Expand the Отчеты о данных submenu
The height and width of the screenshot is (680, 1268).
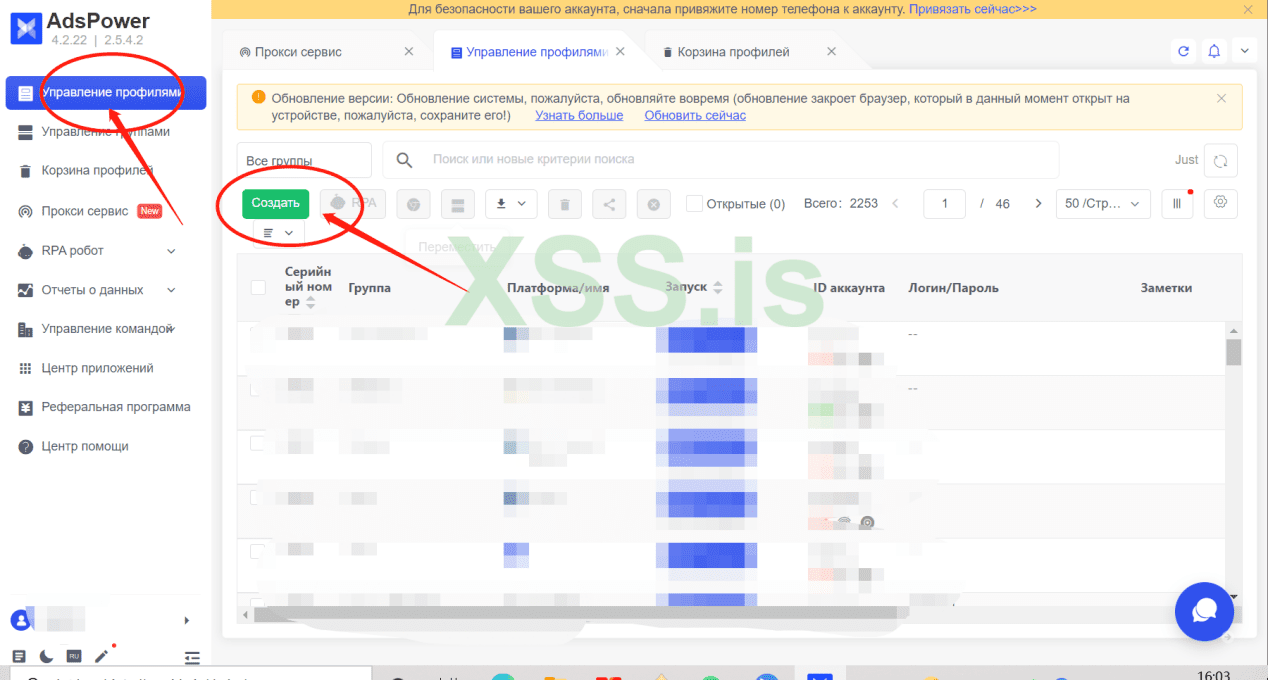coord(171,290)
